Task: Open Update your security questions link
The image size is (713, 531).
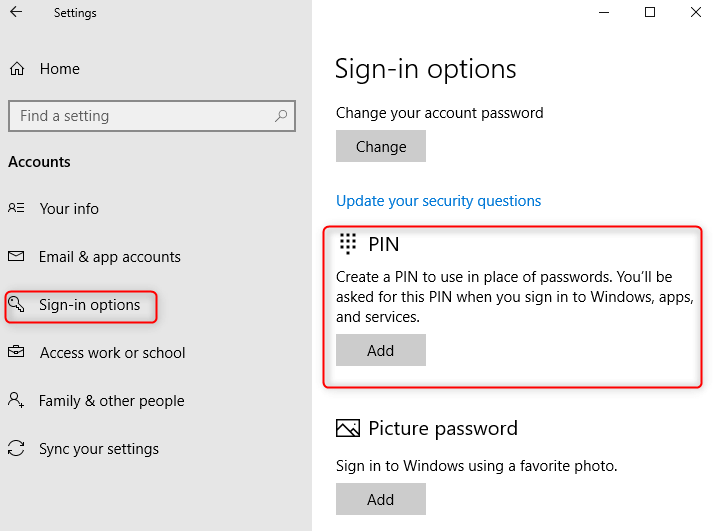Action: [x=438, y=201]
